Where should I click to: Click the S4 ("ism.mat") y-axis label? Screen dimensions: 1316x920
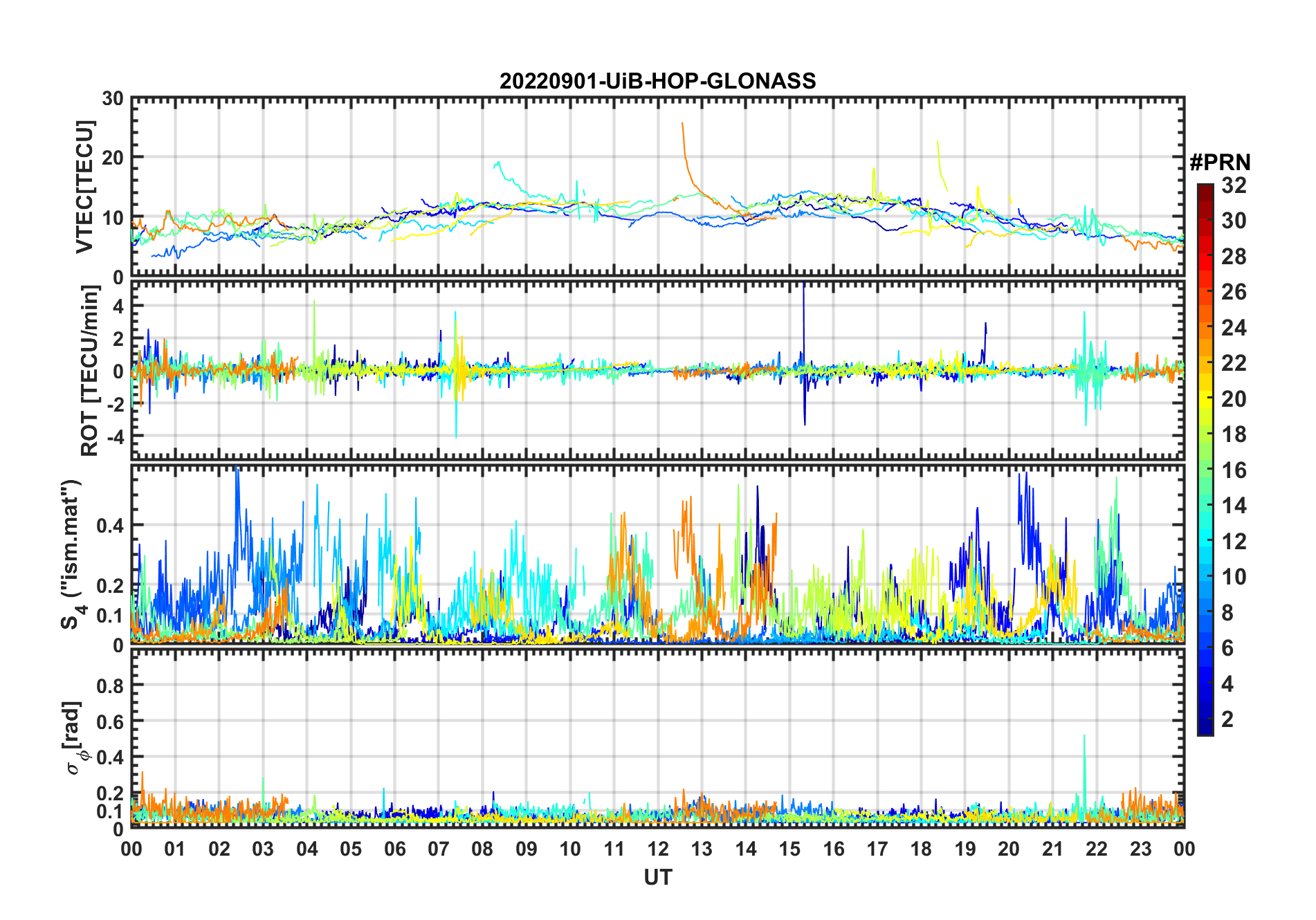[72, 555]
